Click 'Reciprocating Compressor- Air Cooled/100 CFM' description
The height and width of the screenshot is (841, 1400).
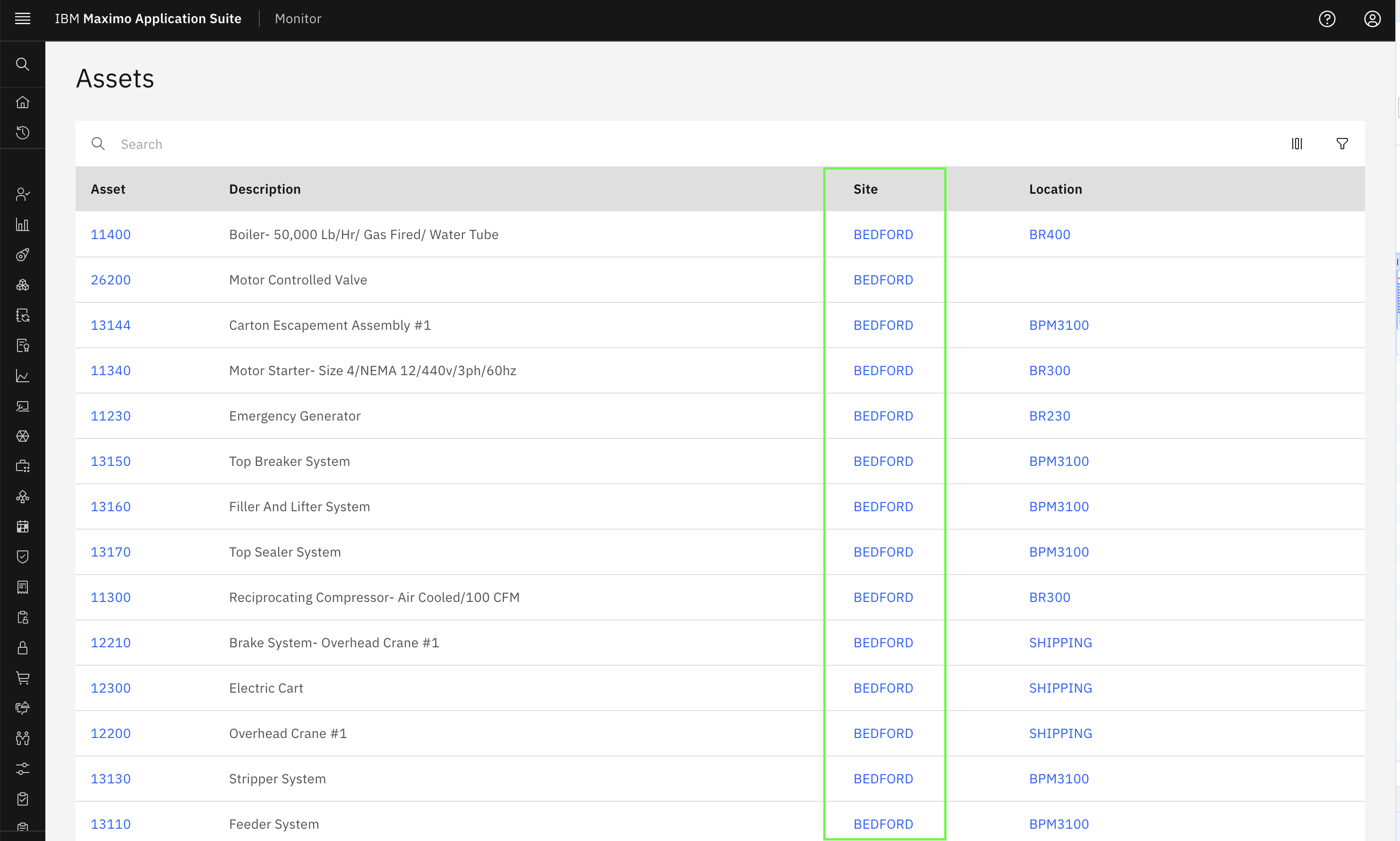374,597
